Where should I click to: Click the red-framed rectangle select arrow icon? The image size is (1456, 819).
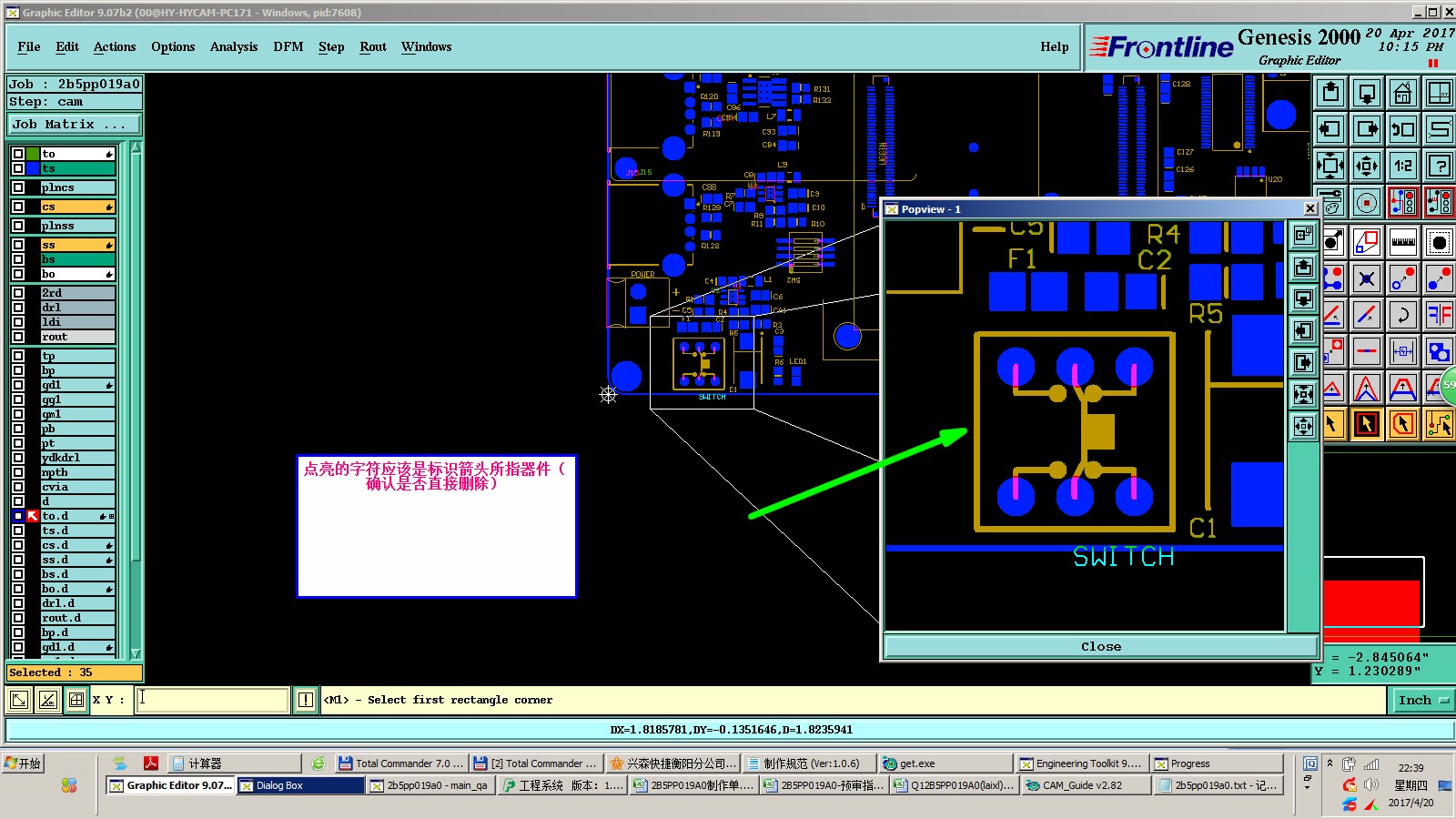click(x=1367, y=424)
